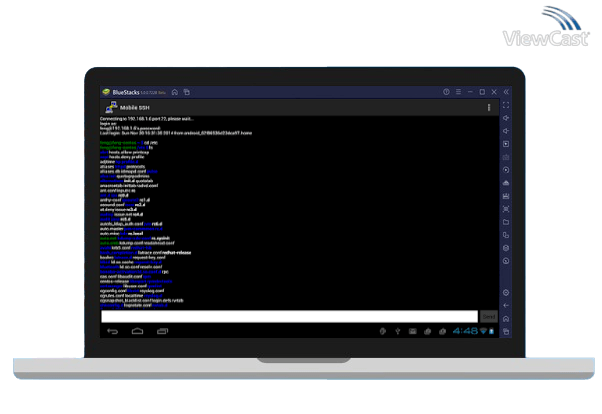This screenshot has height=414, width=602.
Task: Tap the Android back navigation button
Action: (112, 331)
